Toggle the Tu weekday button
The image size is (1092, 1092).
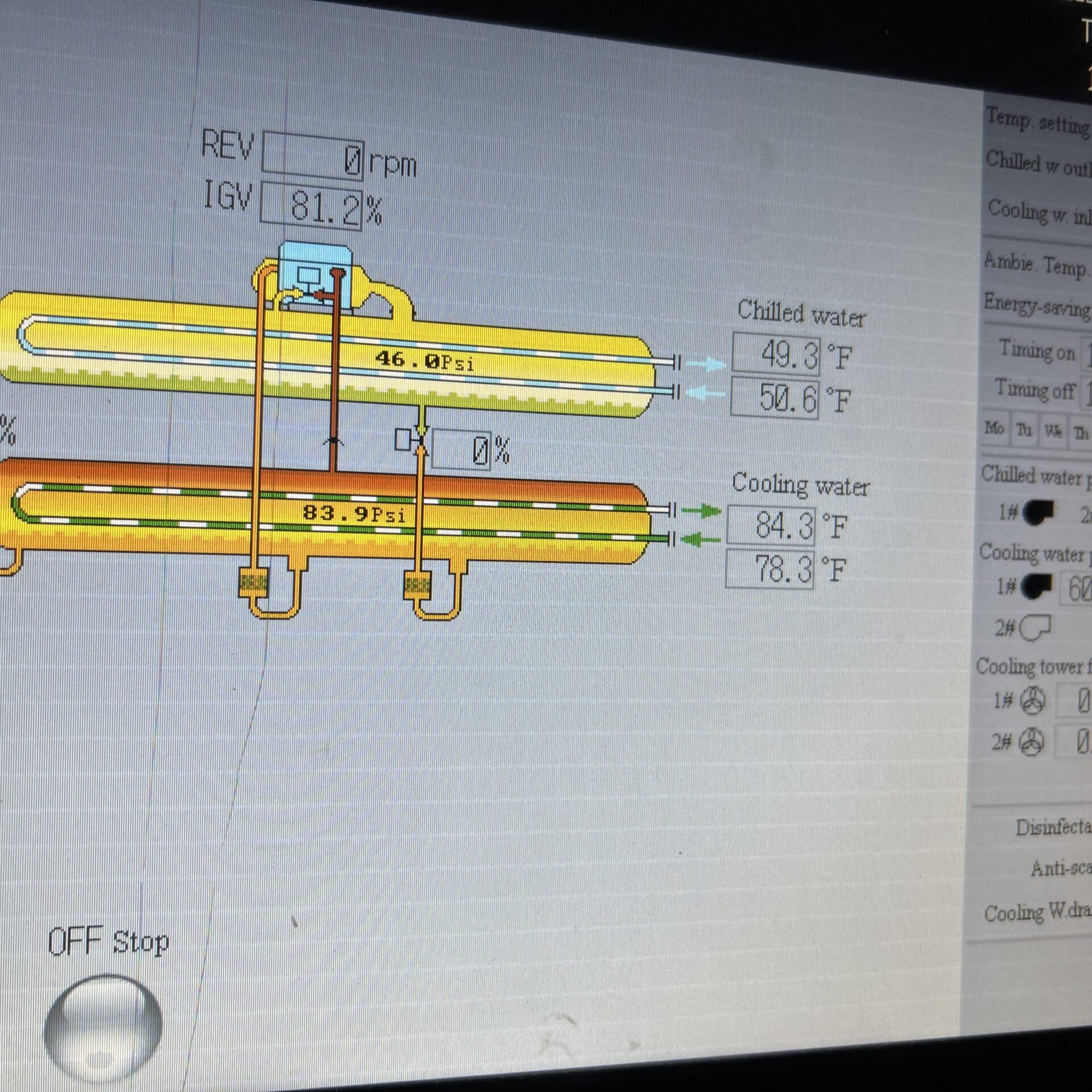(x=1024, y=430)
